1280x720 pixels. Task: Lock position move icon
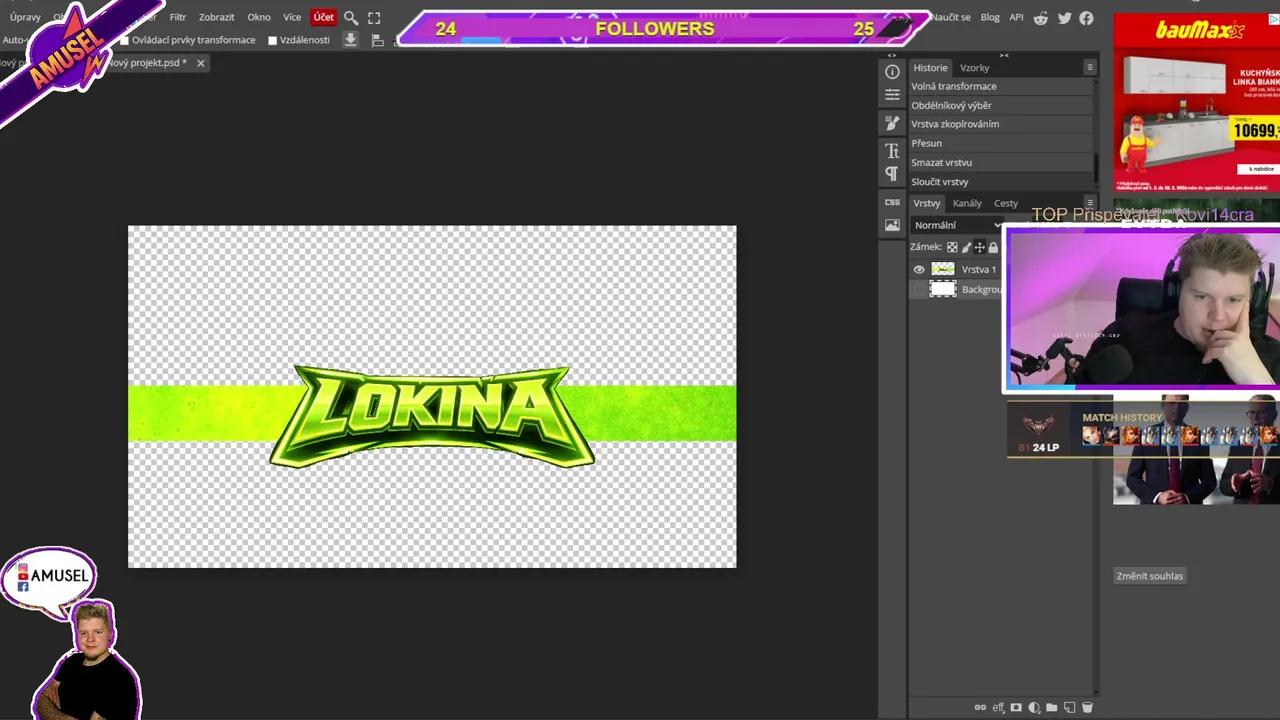click(x=980, y=247)
